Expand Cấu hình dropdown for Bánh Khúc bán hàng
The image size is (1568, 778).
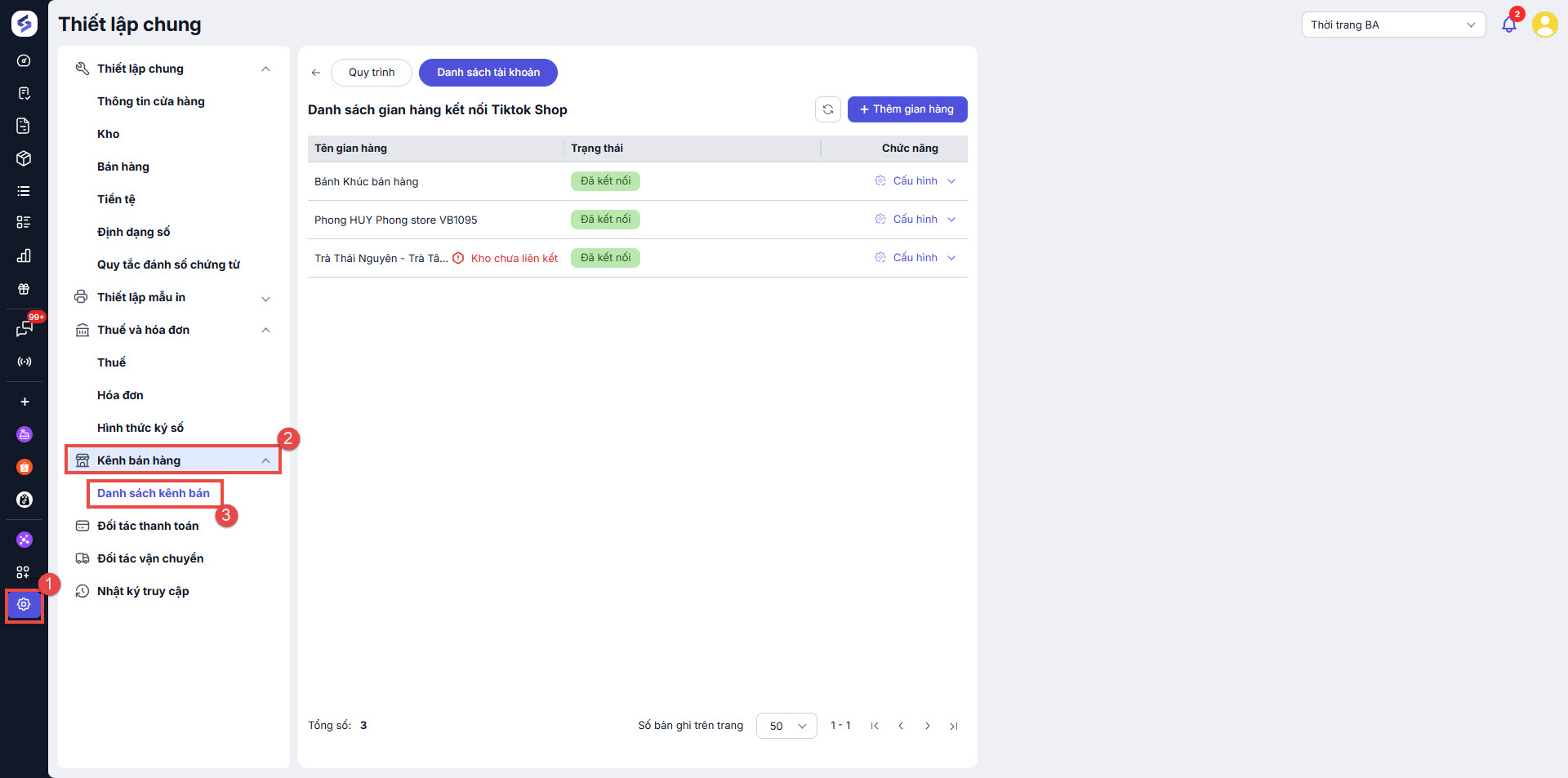pos(951,181)
